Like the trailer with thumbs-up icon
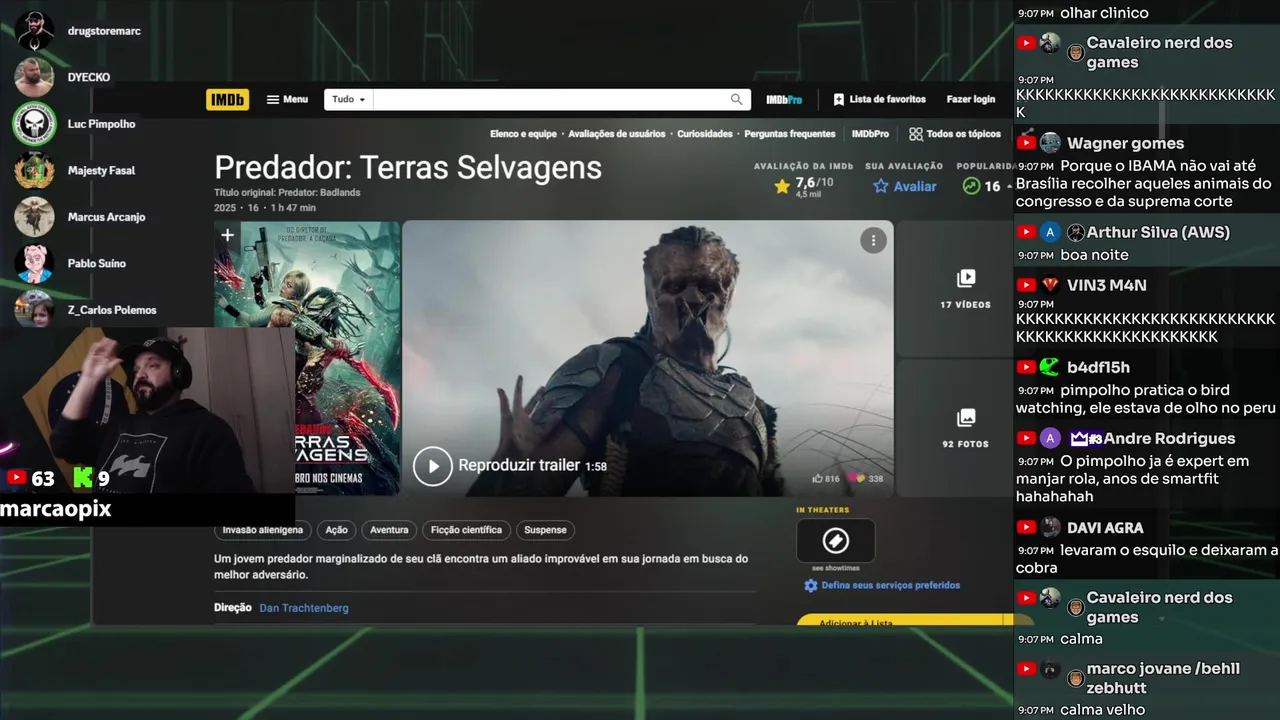The width and height of the screenshot is (1280, 720). (818, 479)
